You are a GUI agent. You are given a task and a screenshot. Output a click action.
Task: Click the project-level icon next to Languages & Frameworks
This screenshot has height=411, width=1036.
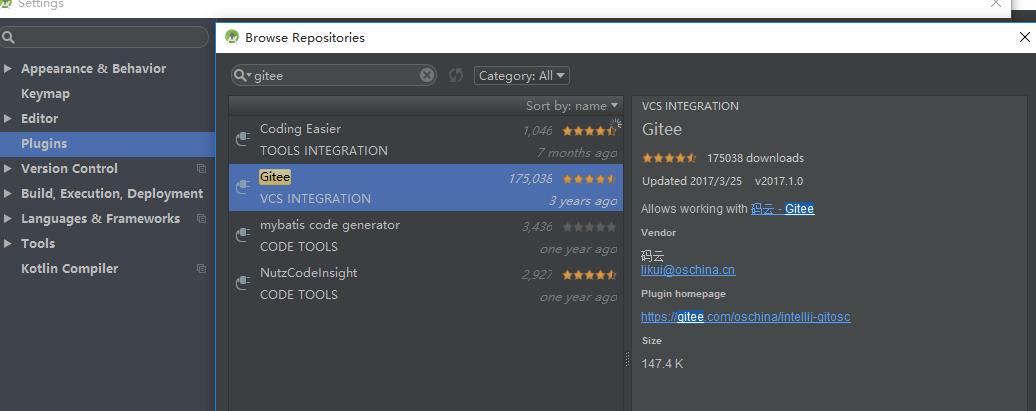(202, 219)
